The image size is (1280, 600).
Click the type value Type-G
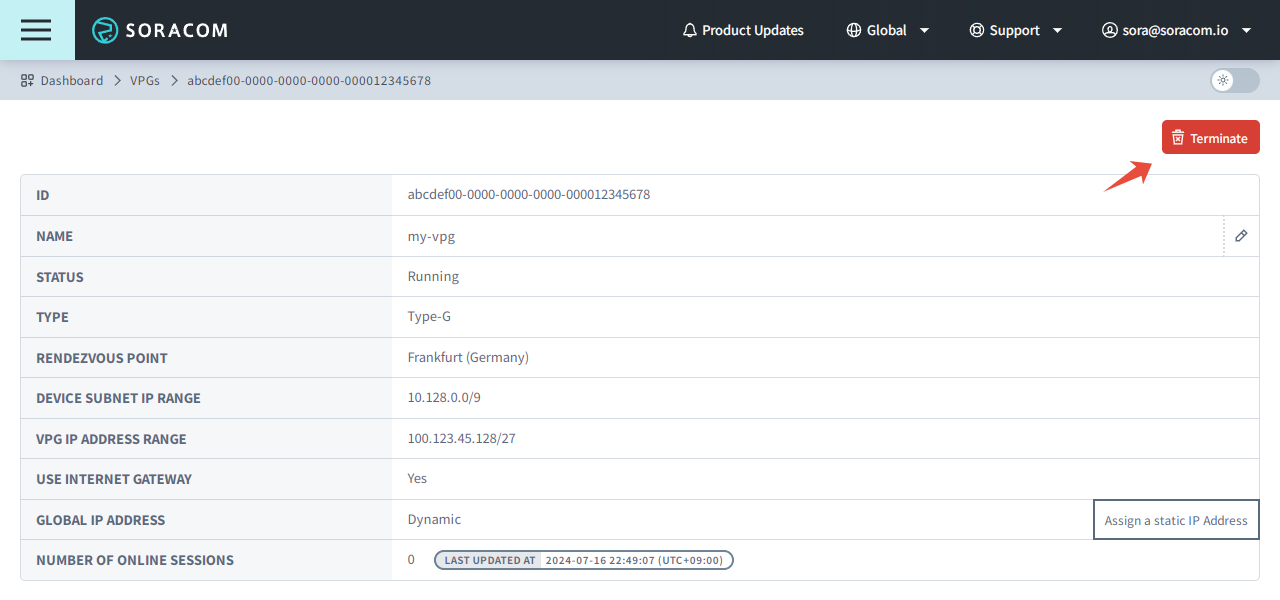pyautogui.click(x=430, y=317)
